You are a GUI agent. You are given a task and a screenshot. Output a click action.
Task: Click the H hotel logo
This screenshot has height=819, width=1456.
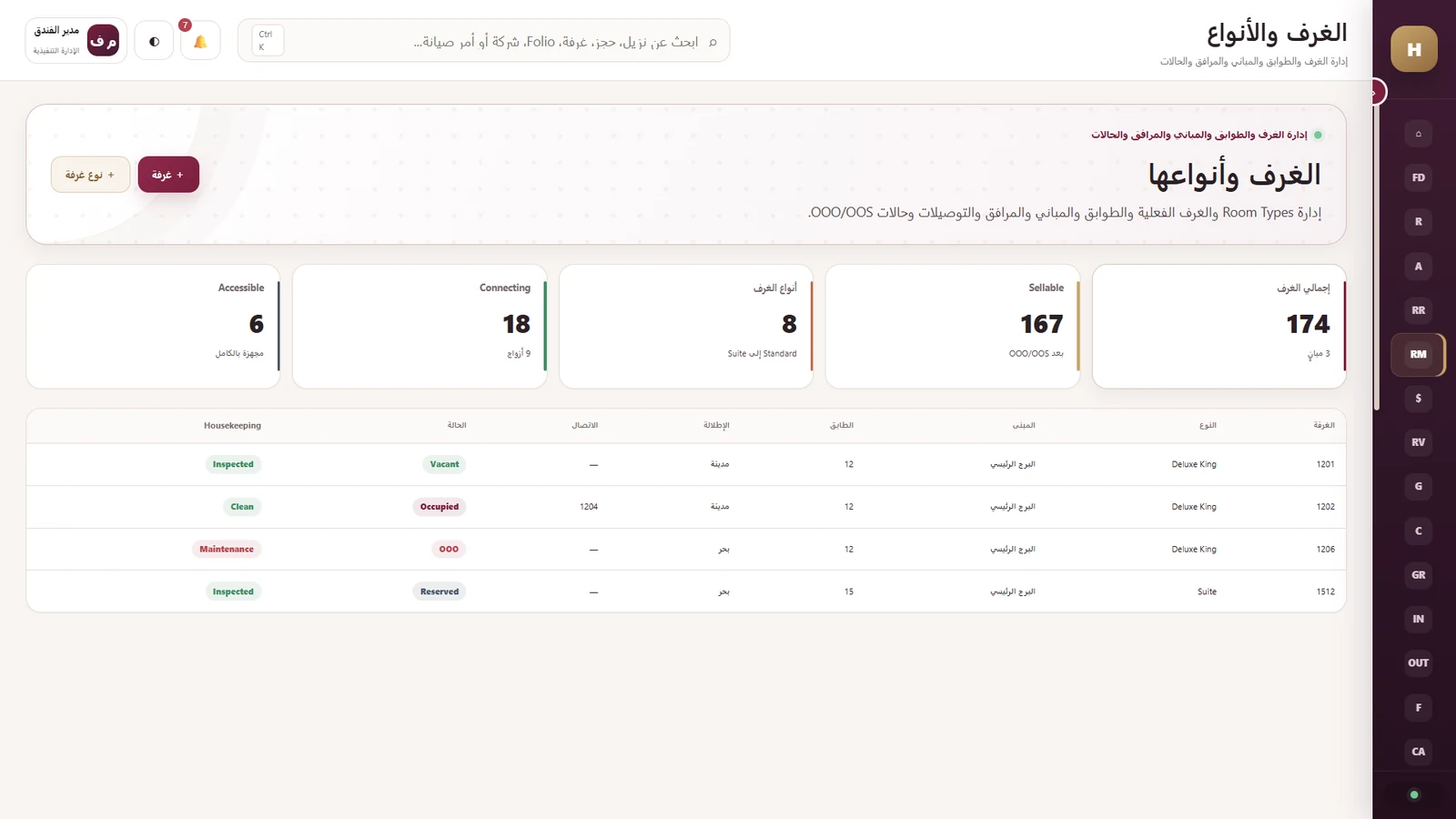pos(1414,49)
